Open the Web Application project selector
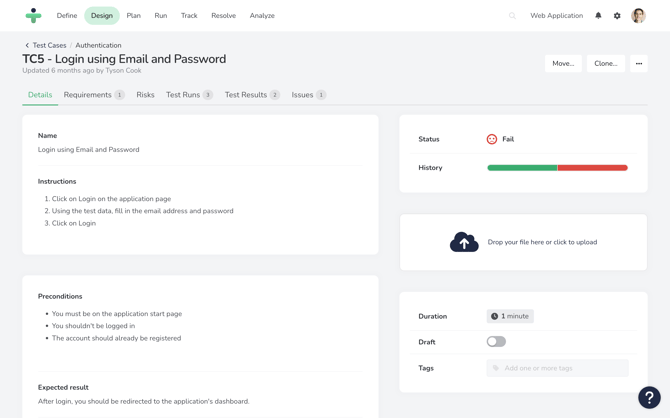Screen dimensions: 670x418 [556, 15]
